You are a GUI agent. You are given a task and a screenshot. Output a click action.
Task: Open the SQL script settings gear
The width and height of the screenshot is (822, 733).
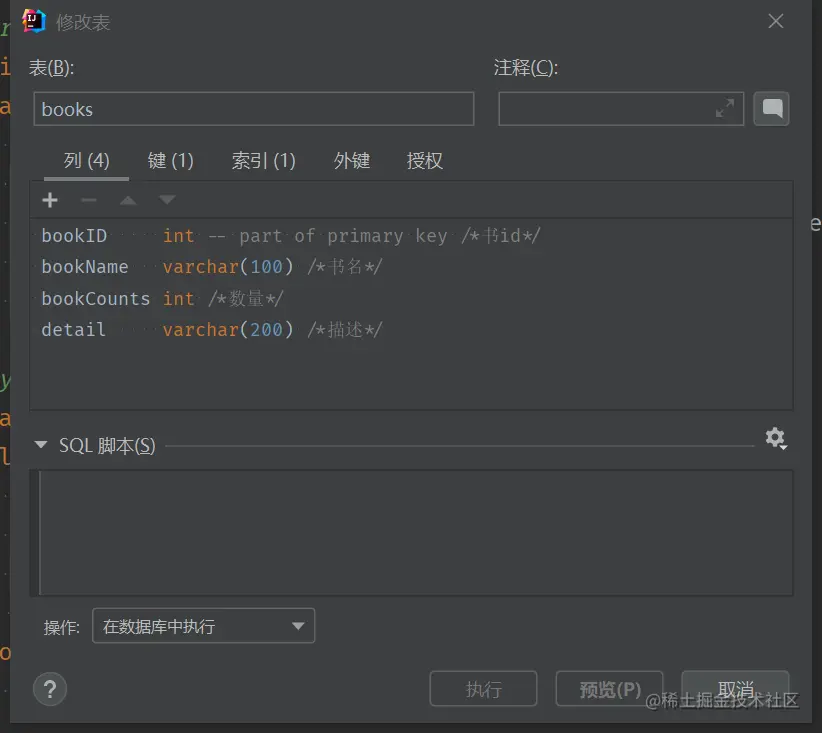tap(776, 438)
